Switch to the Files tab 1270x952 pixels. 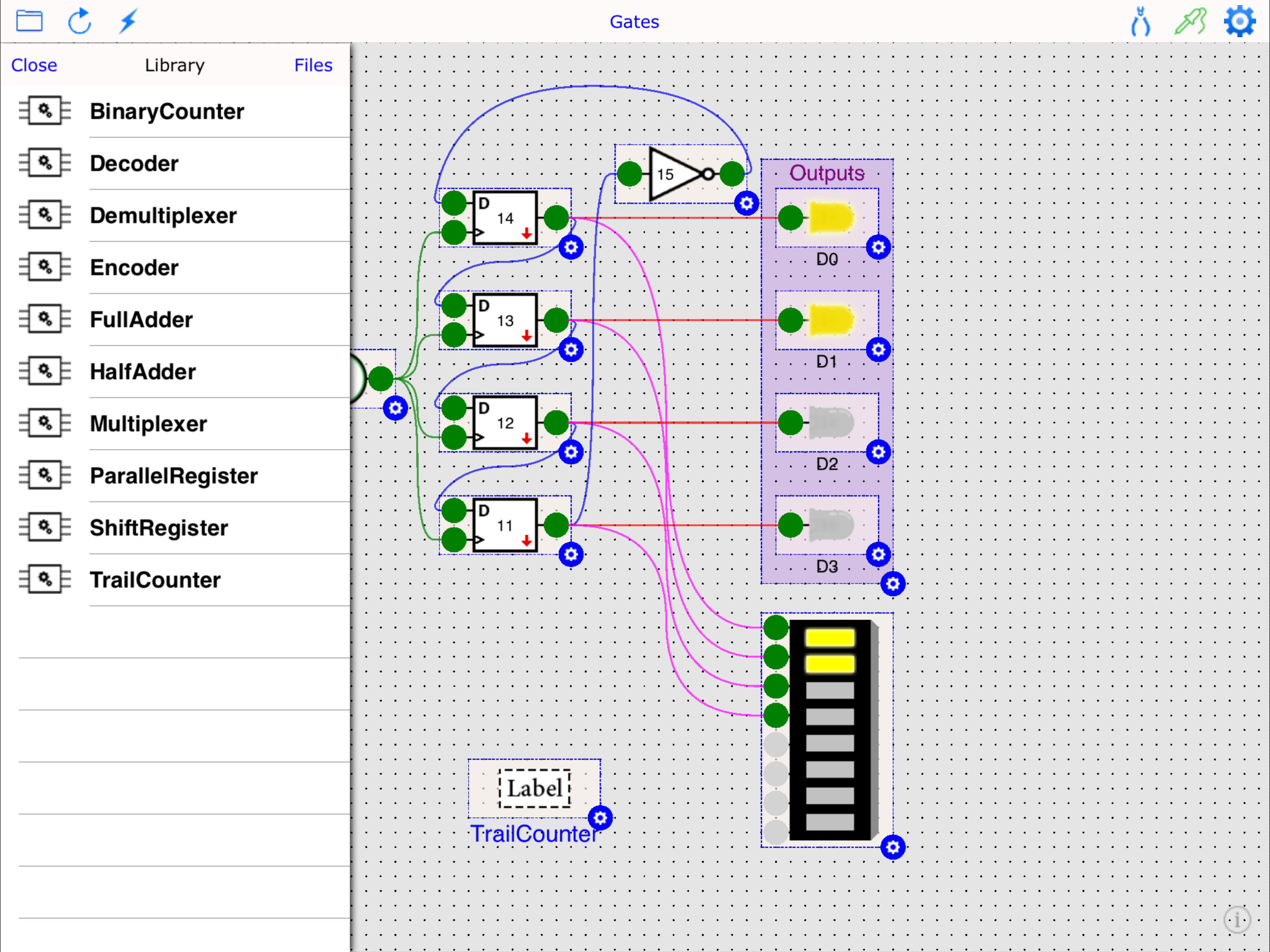point(313,65)
